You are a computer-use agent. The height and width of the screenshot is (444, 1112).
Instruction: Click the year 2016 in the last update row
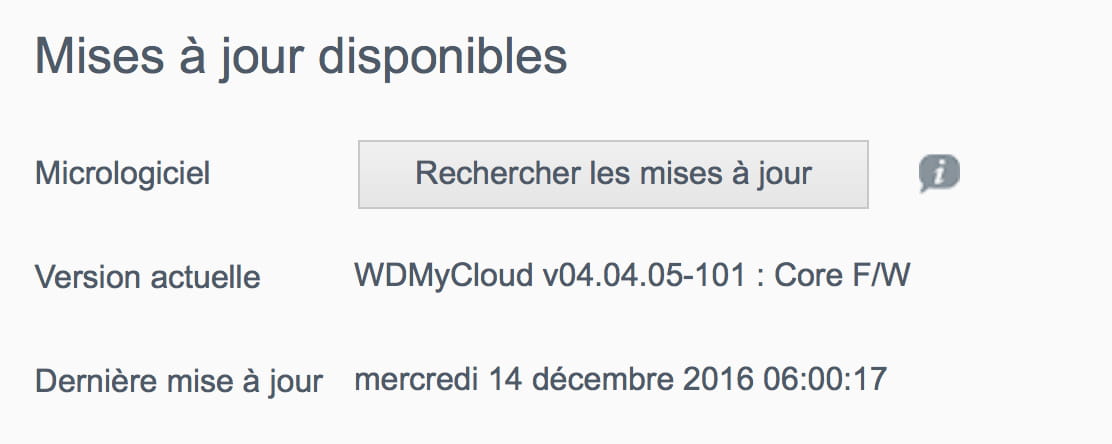pos(718,379)
